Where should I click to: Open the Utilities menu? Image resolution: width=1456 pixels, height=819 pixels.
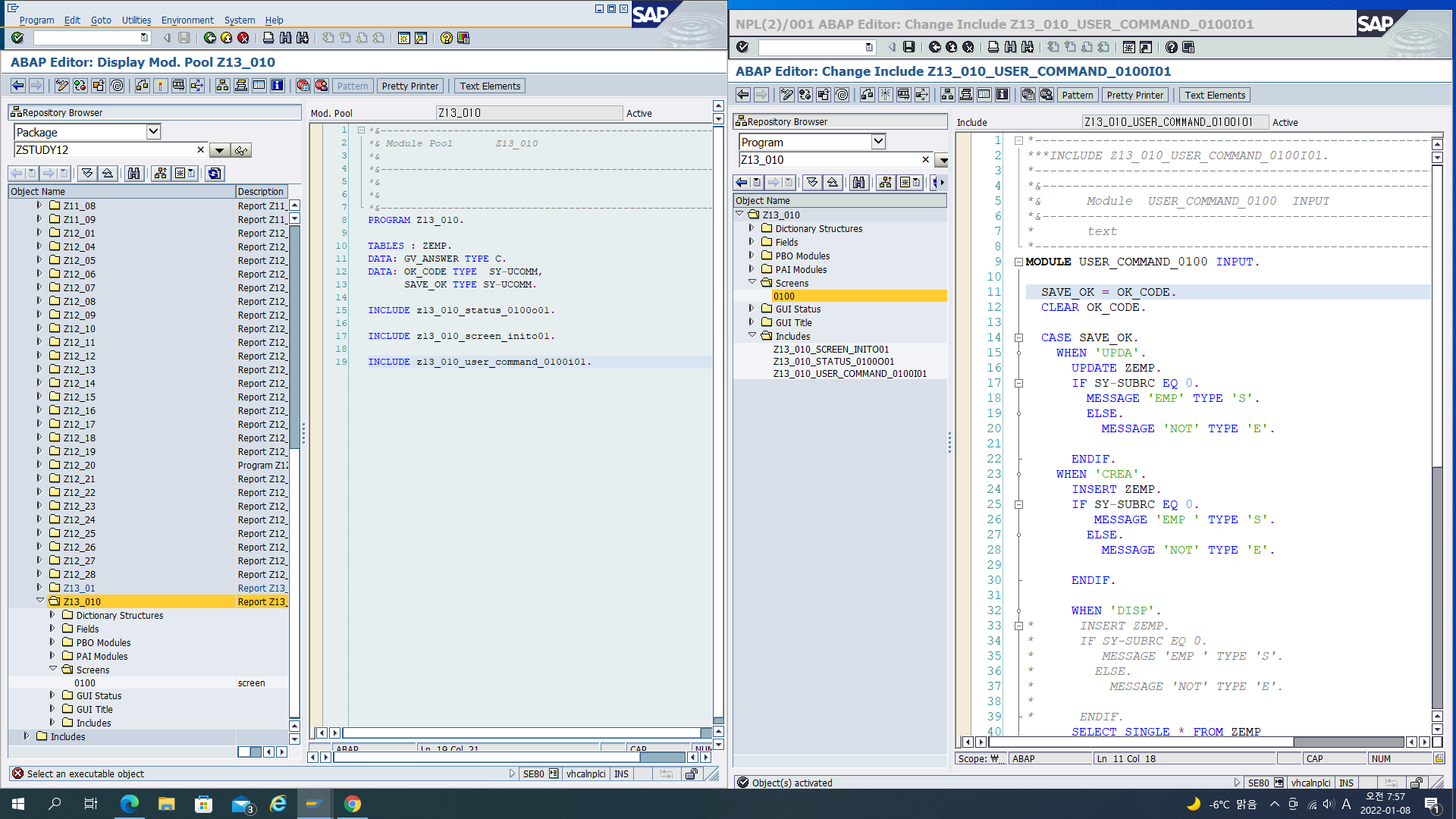[136, 20]
